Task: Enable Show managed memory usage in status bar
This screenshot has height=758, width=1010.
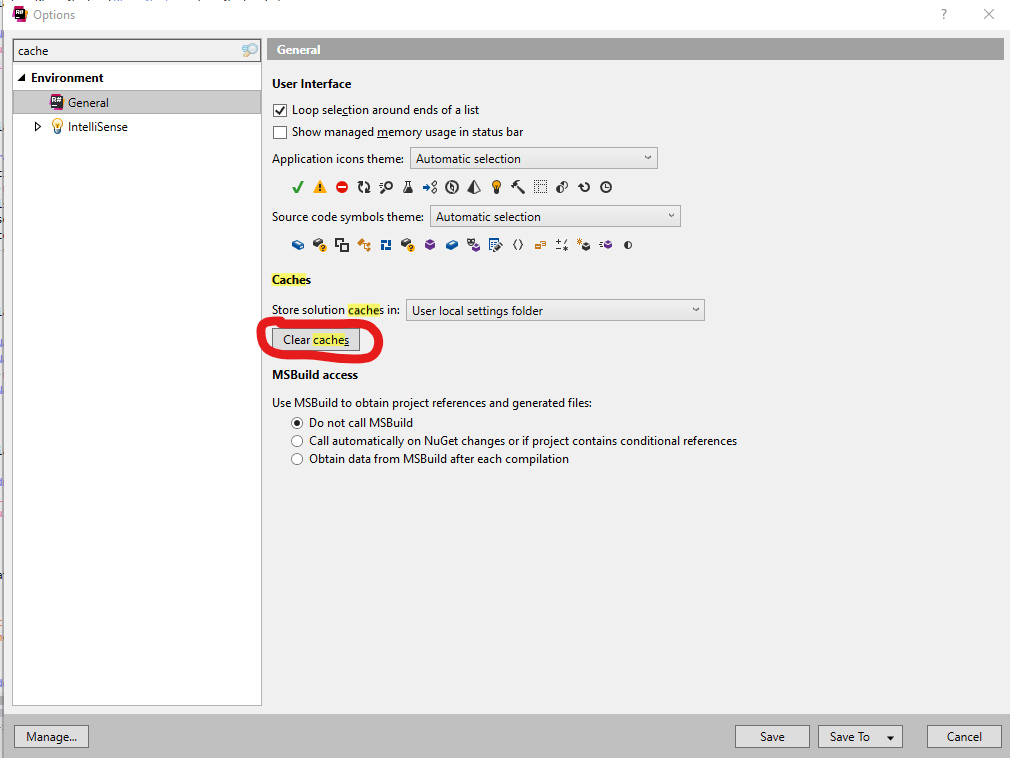Action: (280, 132)
